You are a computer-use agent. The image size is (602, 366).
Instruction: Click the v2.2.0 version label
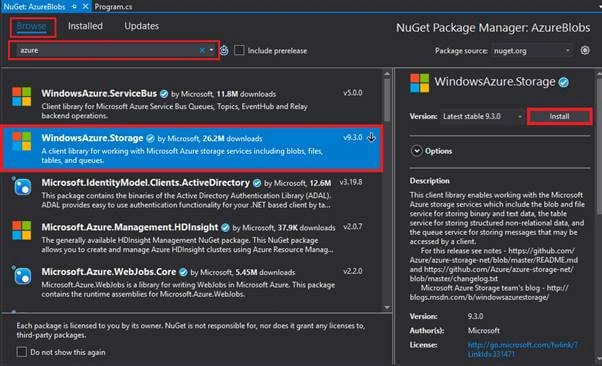click(x=352, y=271)
